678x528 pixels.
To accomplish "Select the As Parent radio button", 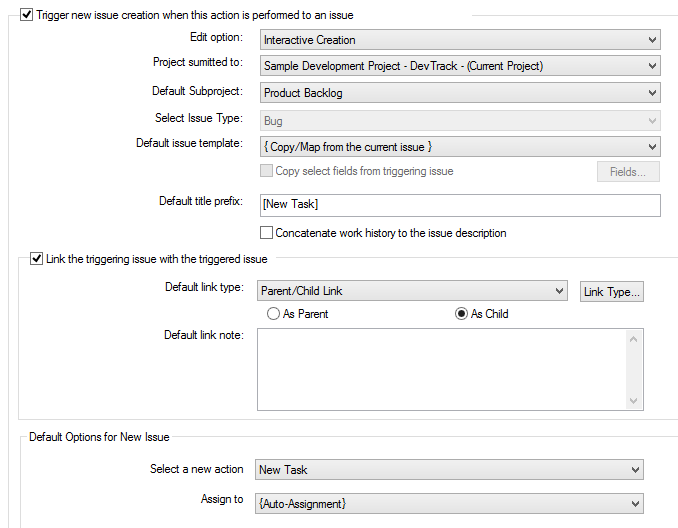I will click(x=273, y=314).
